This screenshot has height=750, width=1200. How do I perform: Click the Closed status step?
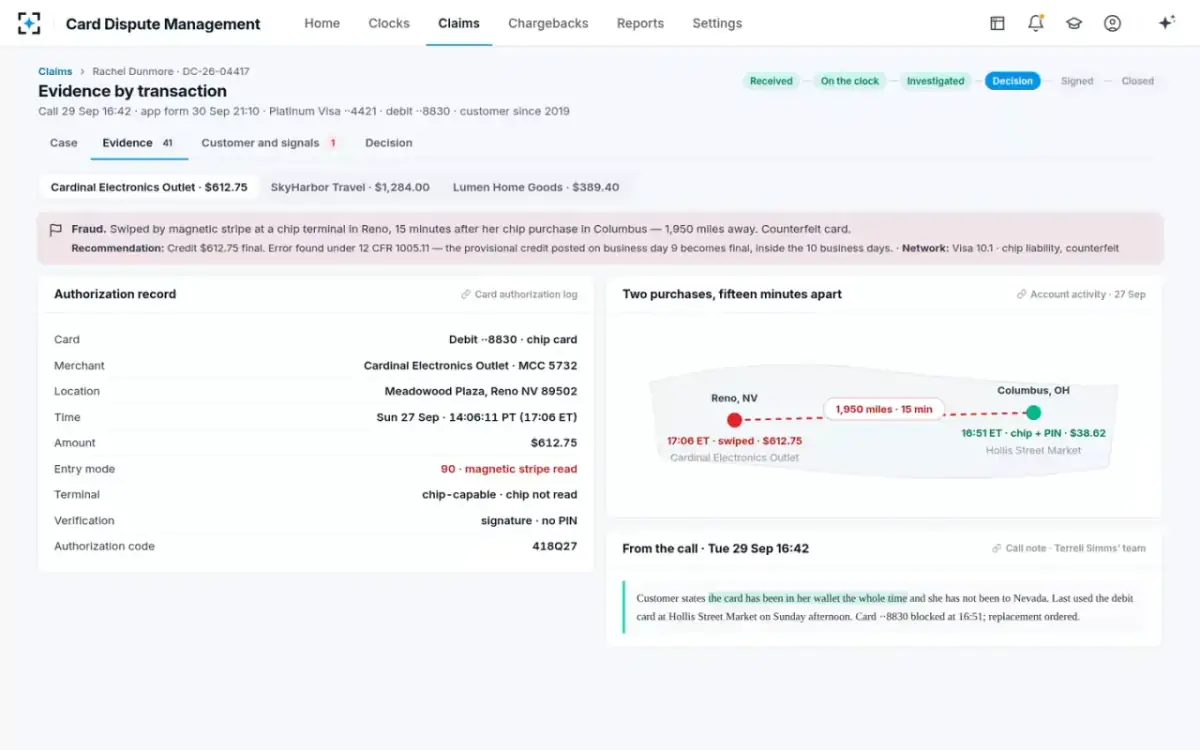coord(1137,81)
